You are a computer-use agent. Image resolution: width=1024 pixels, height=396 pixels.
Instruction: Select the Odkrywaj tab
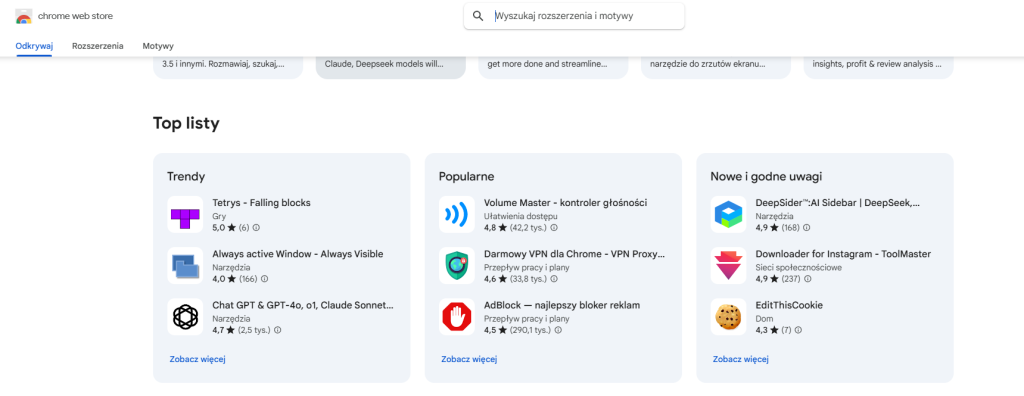34,46
